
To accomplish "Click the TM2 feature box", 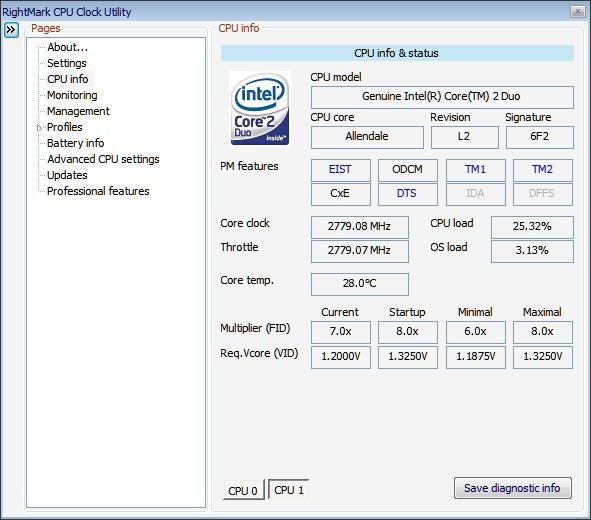I will coord(543,170).
